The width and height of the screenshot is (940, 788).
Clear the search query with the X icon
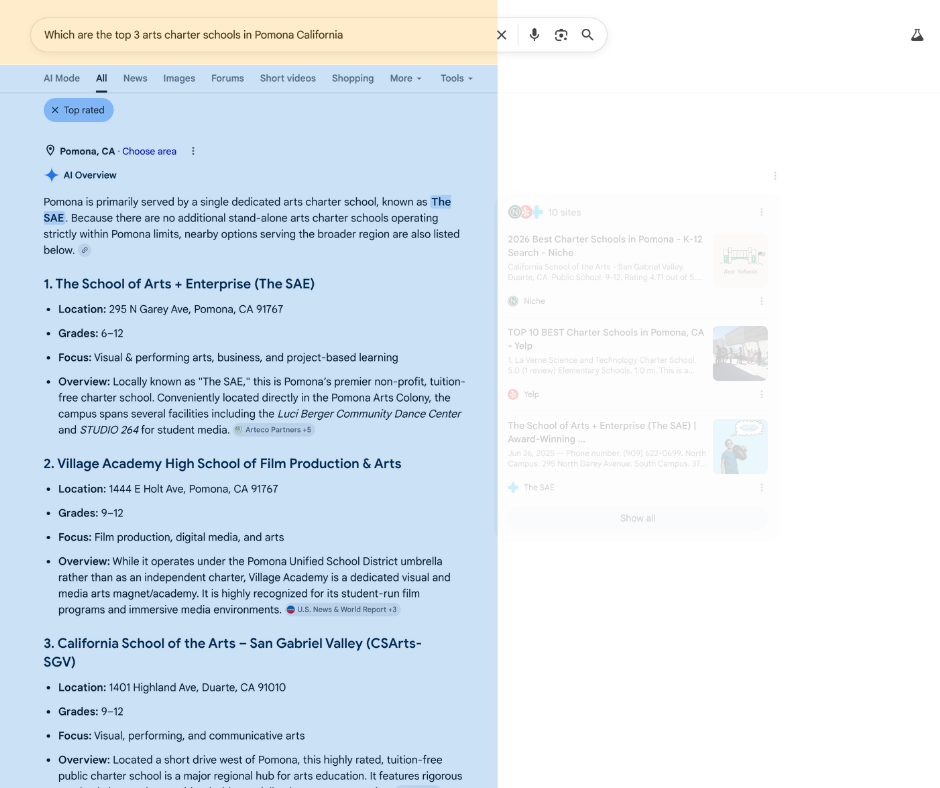pyautogui.click(x=502, y=35)
